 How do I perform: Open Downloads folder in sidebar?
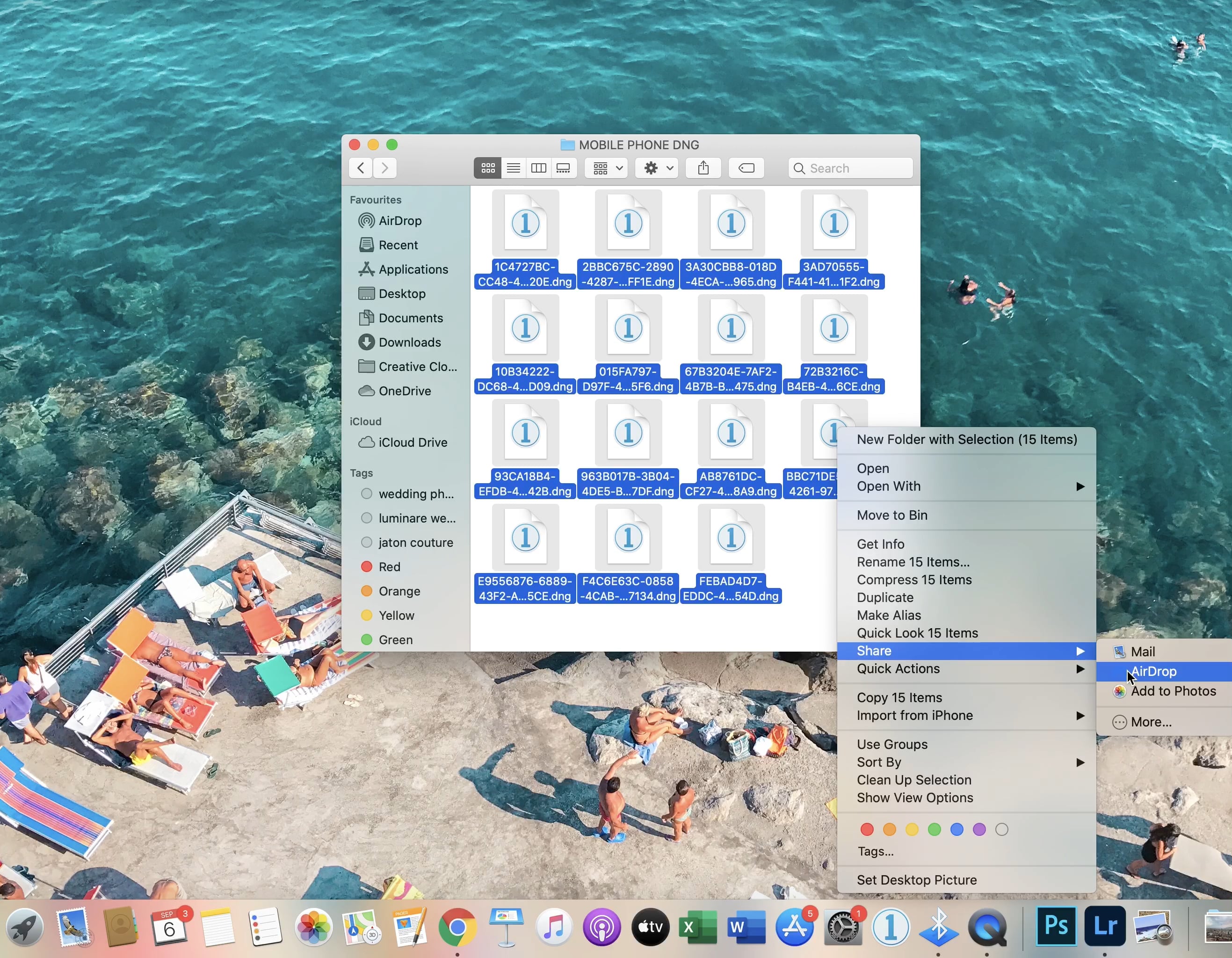pos(409,342)
